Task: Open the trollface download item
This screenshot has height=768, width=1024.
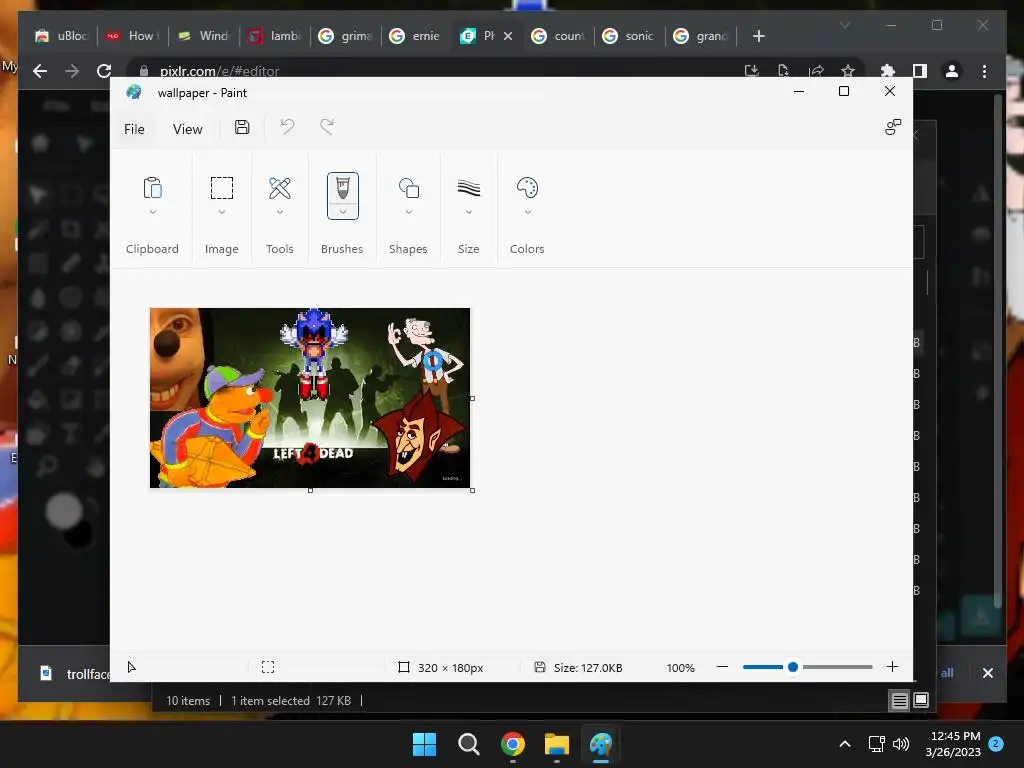Action: [x=73, y=673]
